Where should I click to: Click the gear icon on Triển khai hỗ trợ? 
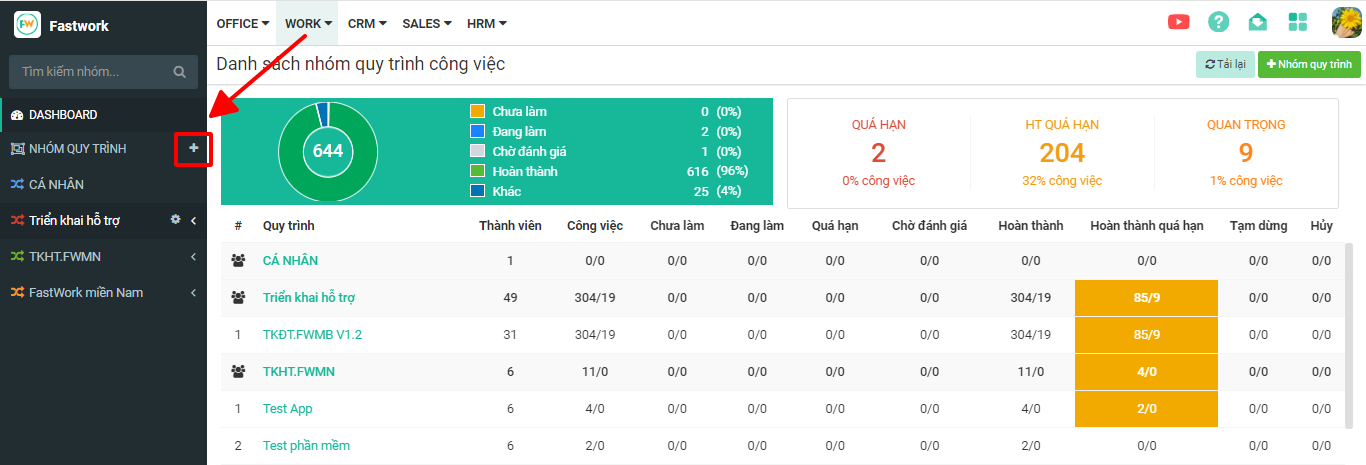[175, 220]
